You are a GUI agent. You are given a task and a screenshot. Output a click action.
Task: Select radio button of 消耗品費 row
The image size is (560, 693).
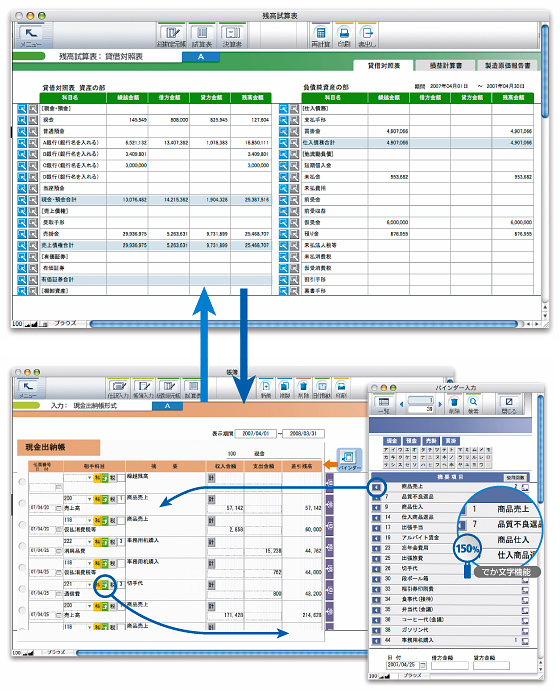pyautogui.click(x=22, y=546)
